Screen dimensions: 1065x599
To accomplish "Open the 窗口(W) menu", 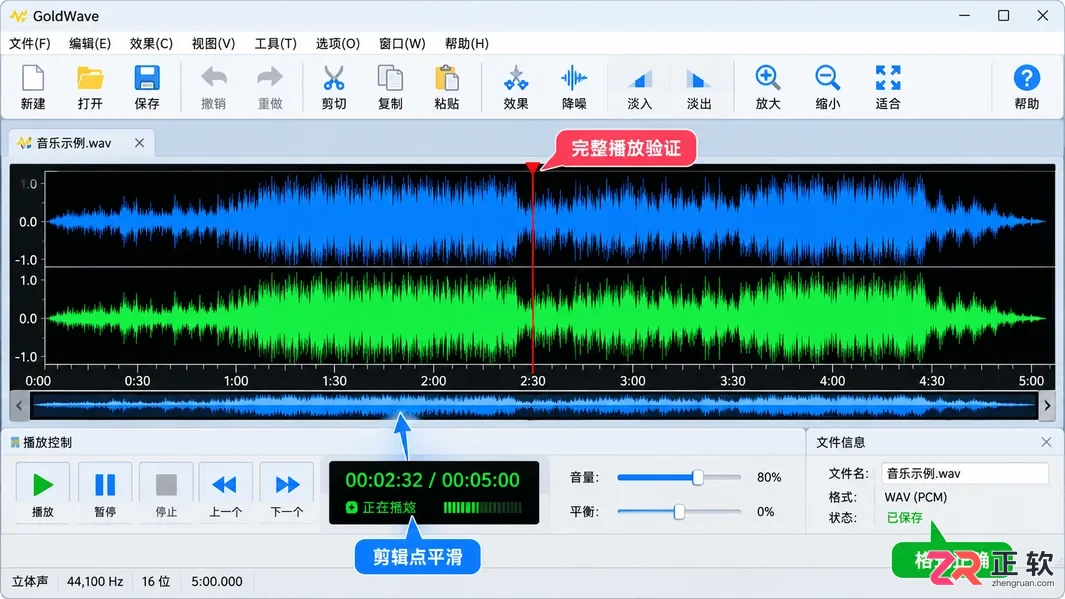I will point(402,43).
